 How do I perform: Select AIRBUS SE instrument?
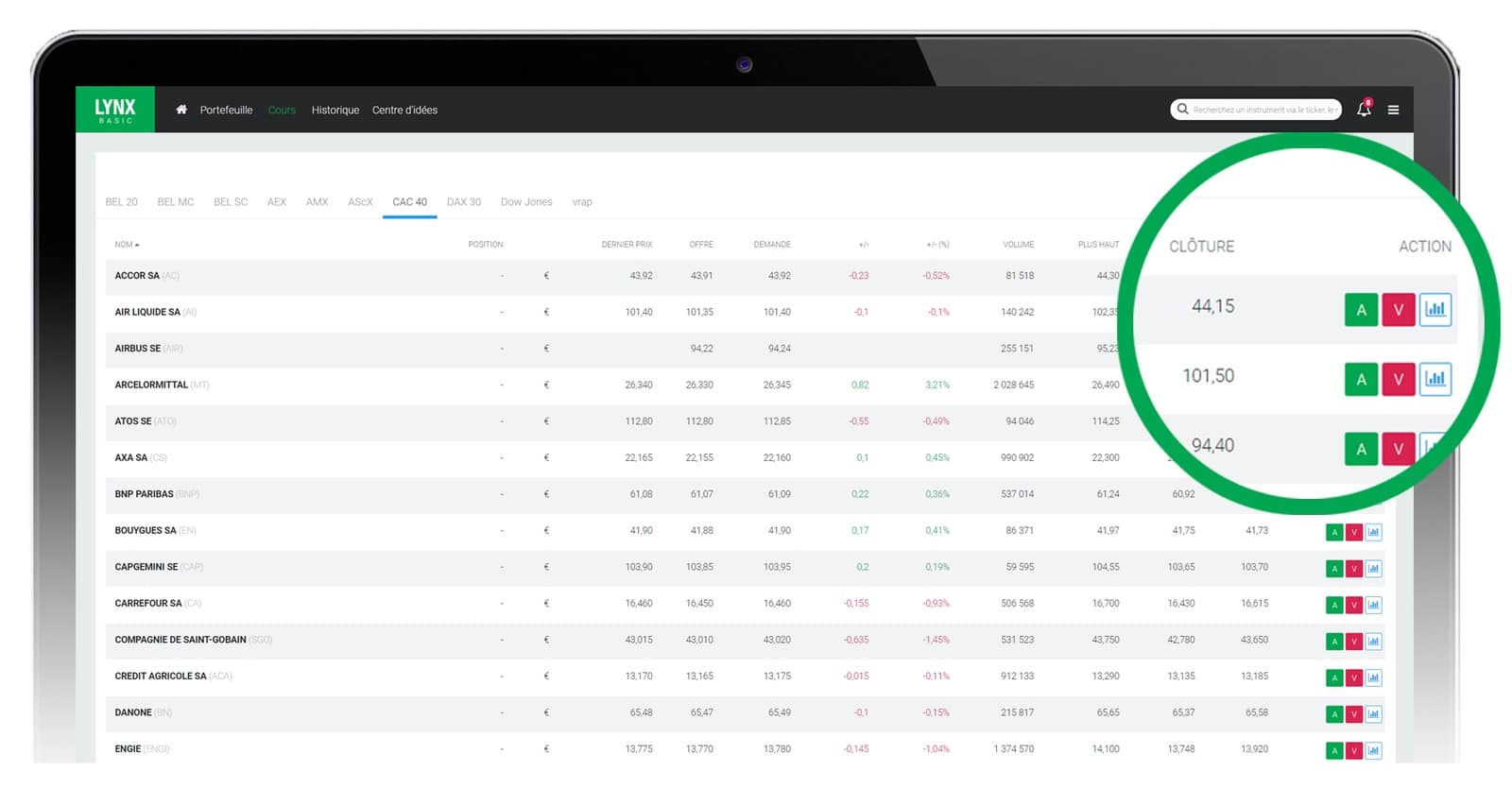(x=138, y=349)
